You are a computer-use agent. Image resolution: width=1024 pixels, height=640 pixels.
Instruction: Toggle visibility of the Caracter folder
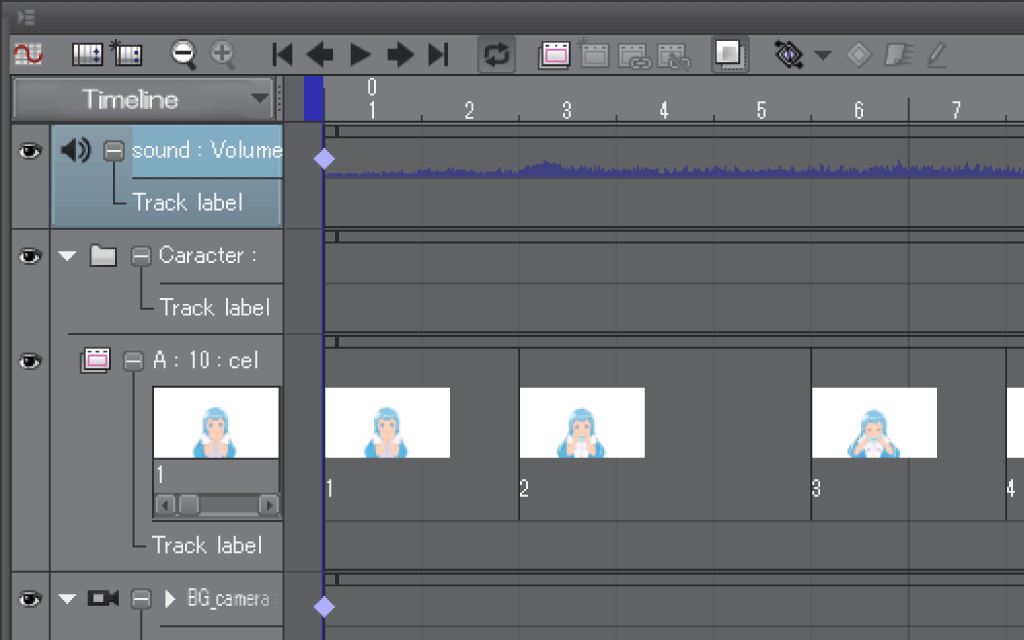[30, 256]
